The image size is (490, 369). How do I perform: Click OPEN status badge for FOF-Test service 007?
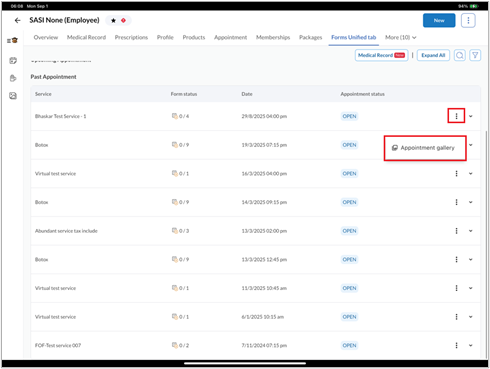click(349, 345)
